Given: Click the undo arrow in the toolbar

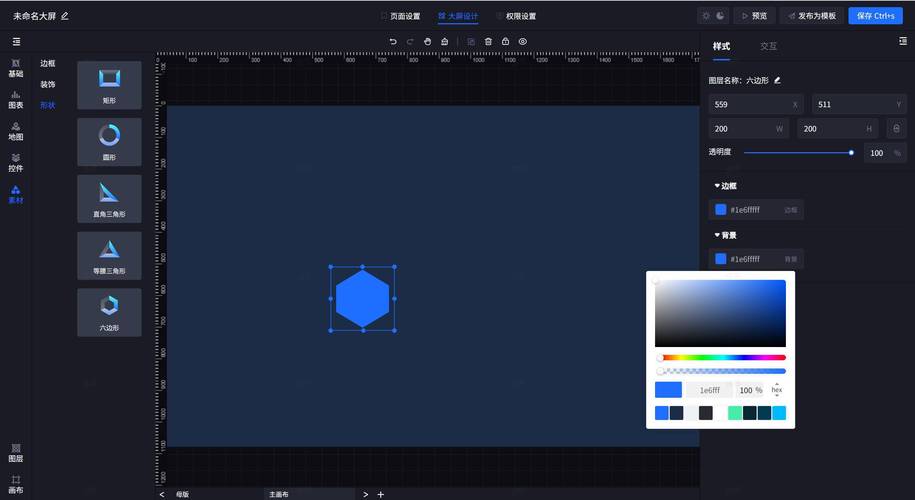Looking at the screenshot, I should tap(393, 41).
